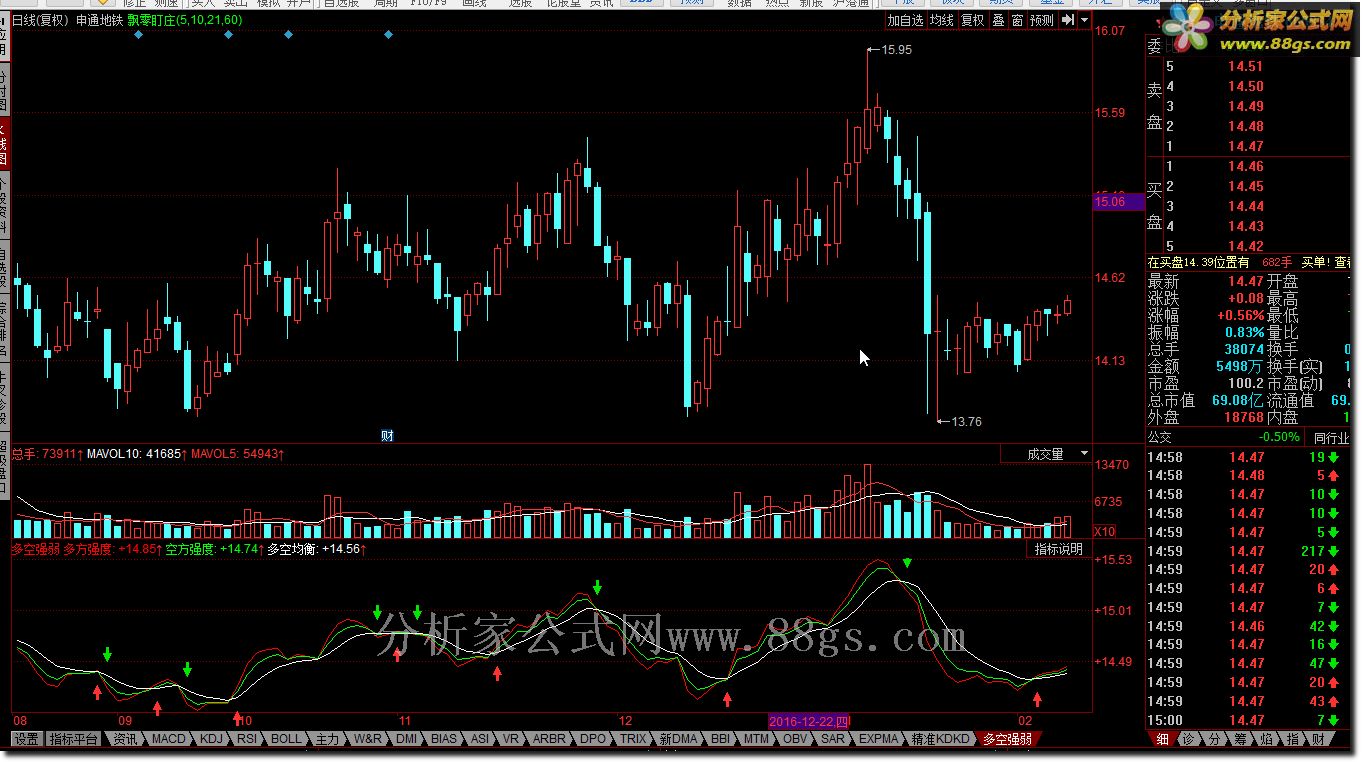Screen dimensions: 1362x762
Task: Click buy level 1 price 14.46
Action: point(1246,167)
